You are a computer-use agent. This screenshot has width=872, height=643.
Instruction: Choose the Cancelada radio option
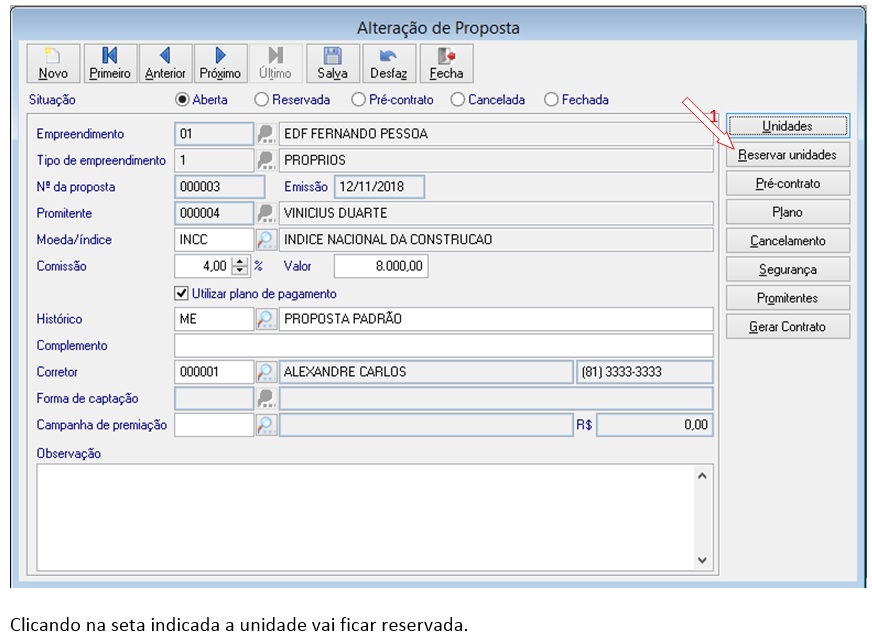click(458, 100)
